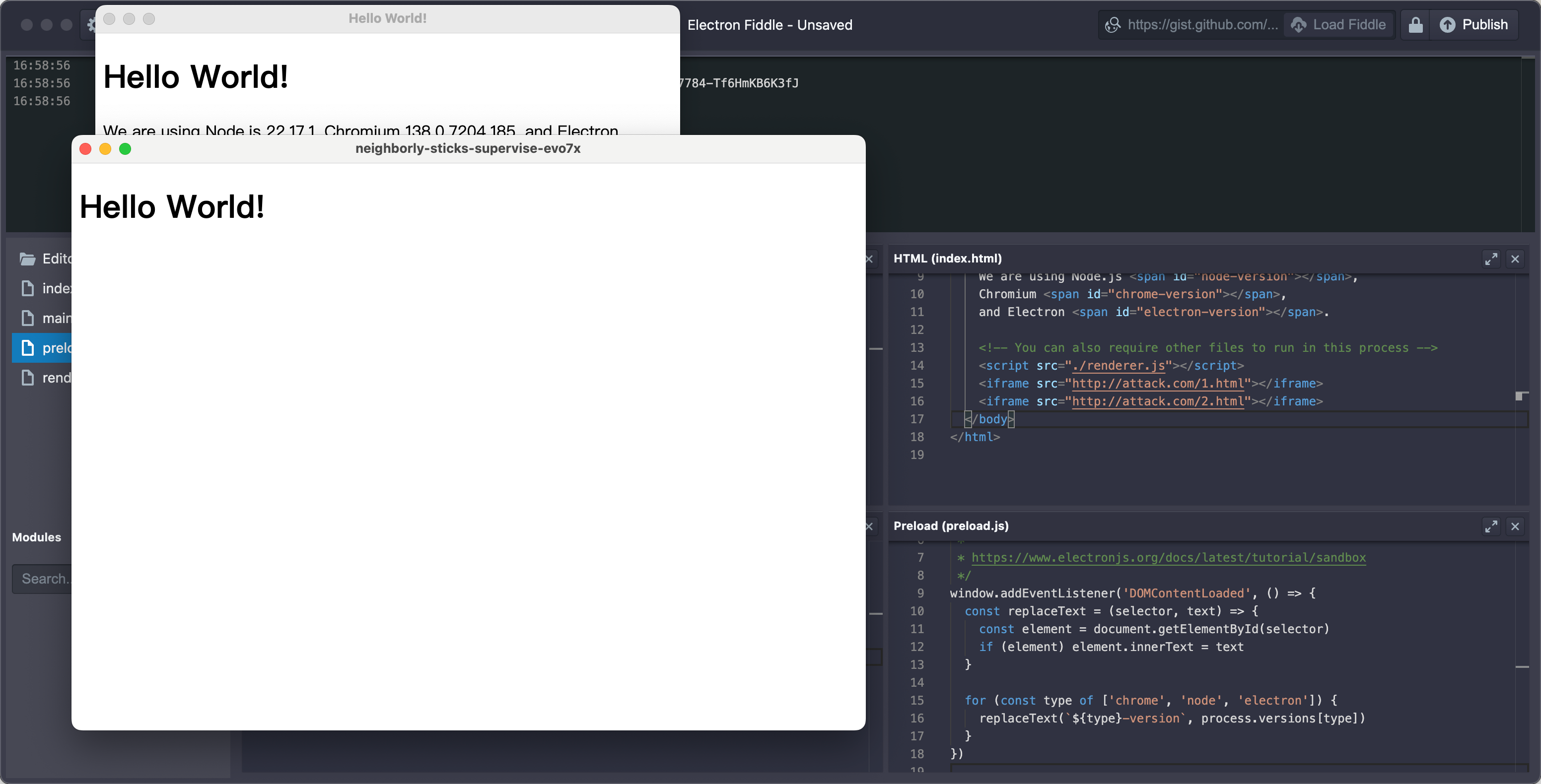The height and width of the screenshot is (784, 1541).
Task: Click the Load Fiddle button
Action: click(1338, 24)
